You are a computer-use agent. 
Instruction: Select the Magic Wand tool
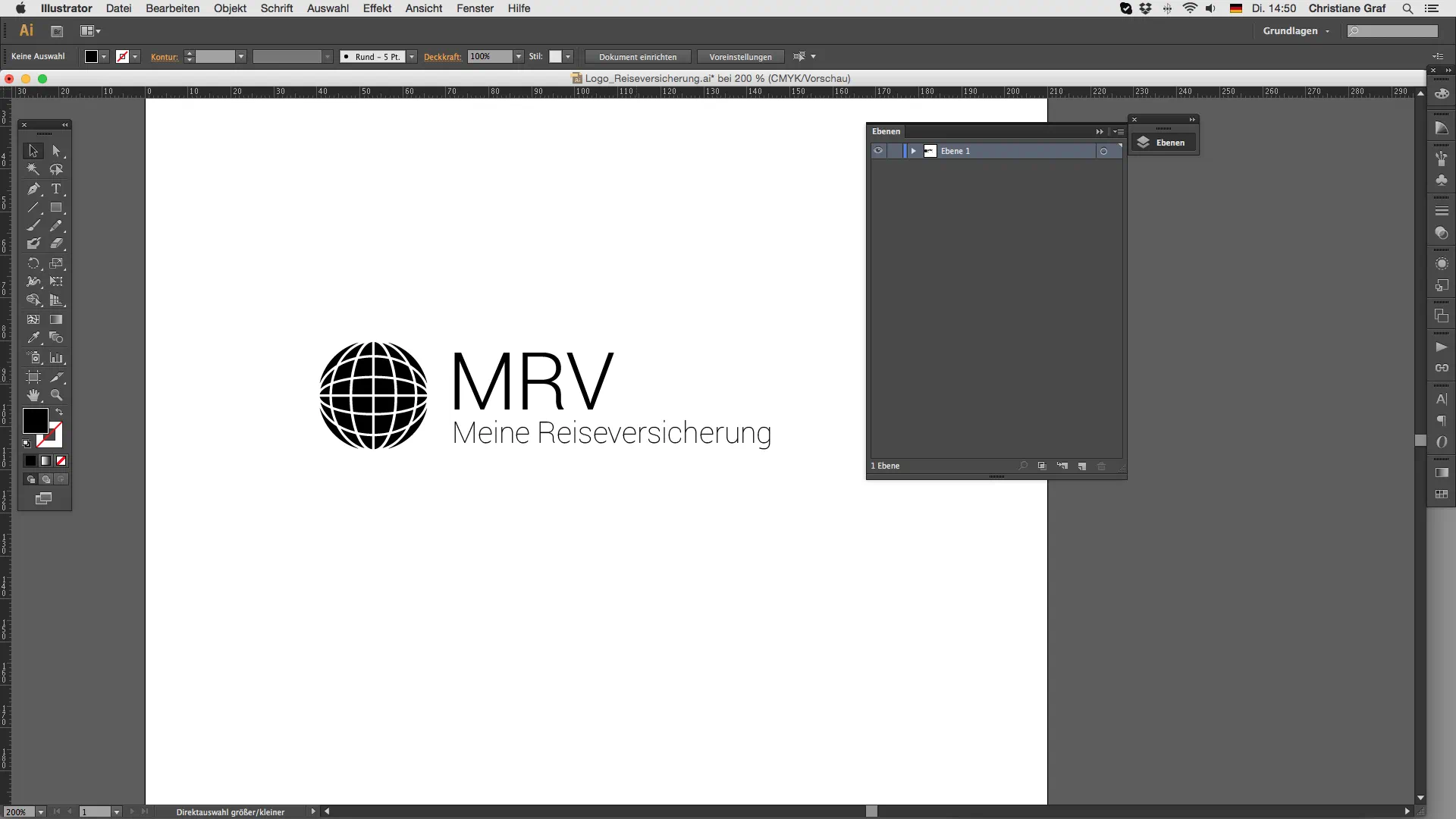pyautogui.click(x=33, y=170)
